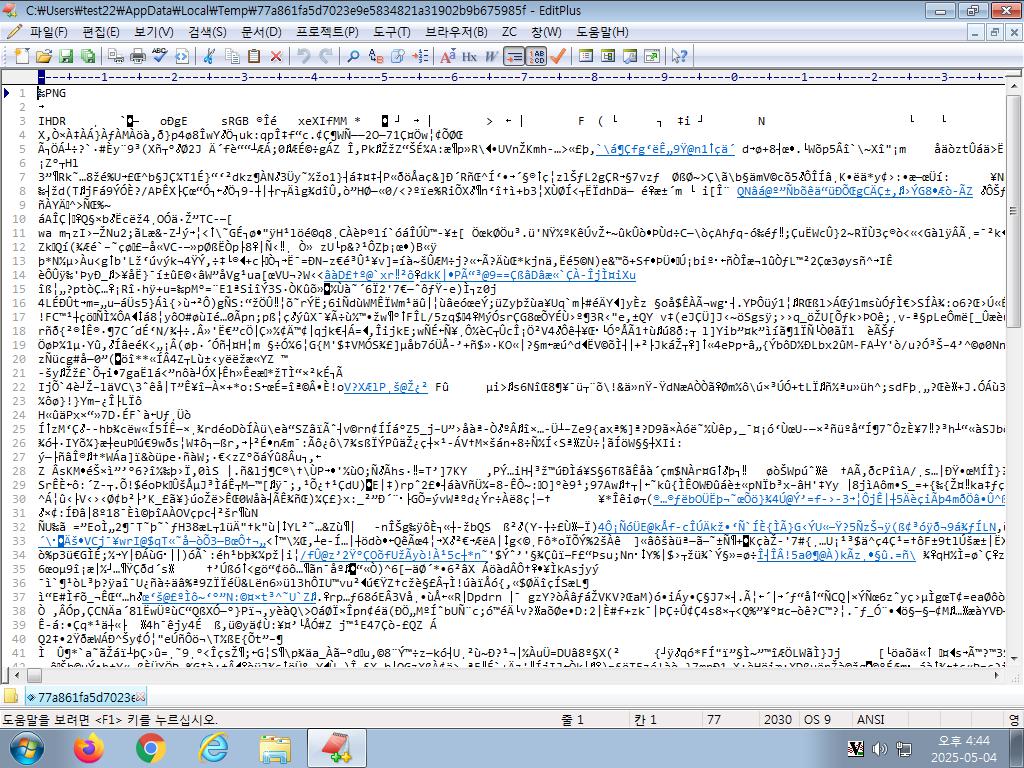
Task: Create a new document with the New icon
Action: 22,56
